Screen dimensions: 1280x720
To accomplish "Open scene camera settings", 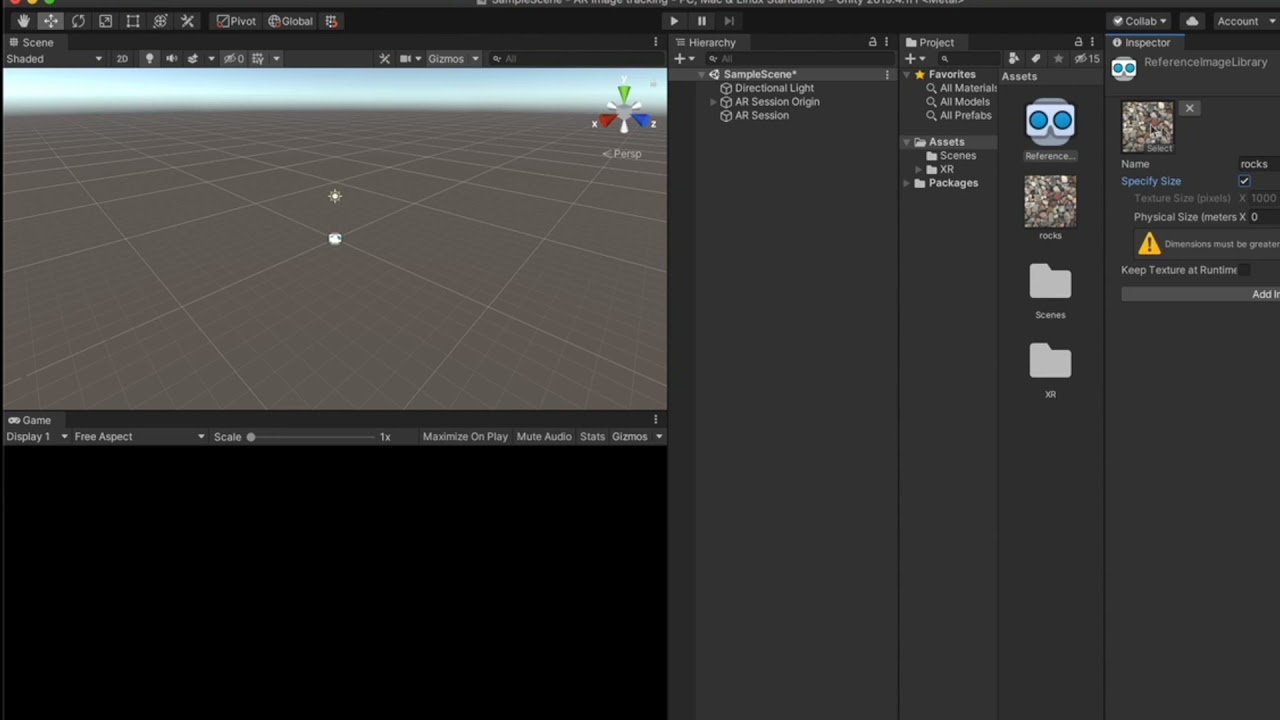I will click(x=405, y=59).
